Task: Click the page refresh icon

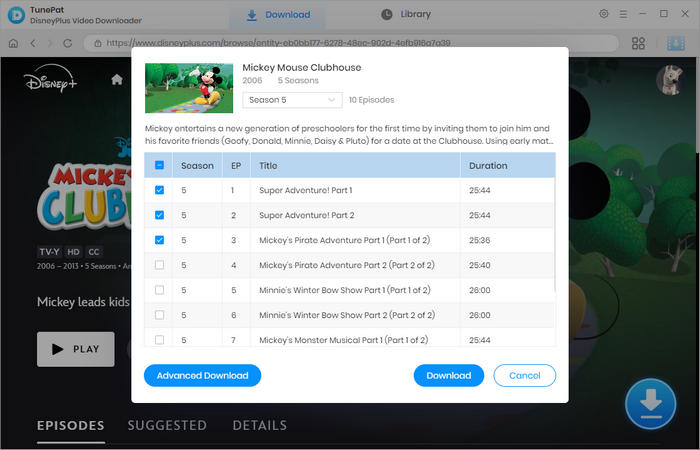Action: 69,43
